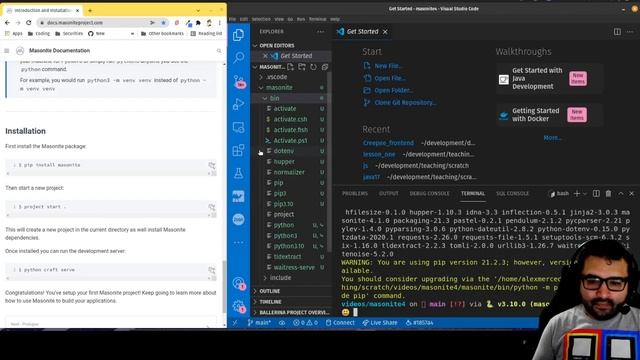Split the terminal panel
The width and height of the screenshot is (640, 360).
[596, 193]
